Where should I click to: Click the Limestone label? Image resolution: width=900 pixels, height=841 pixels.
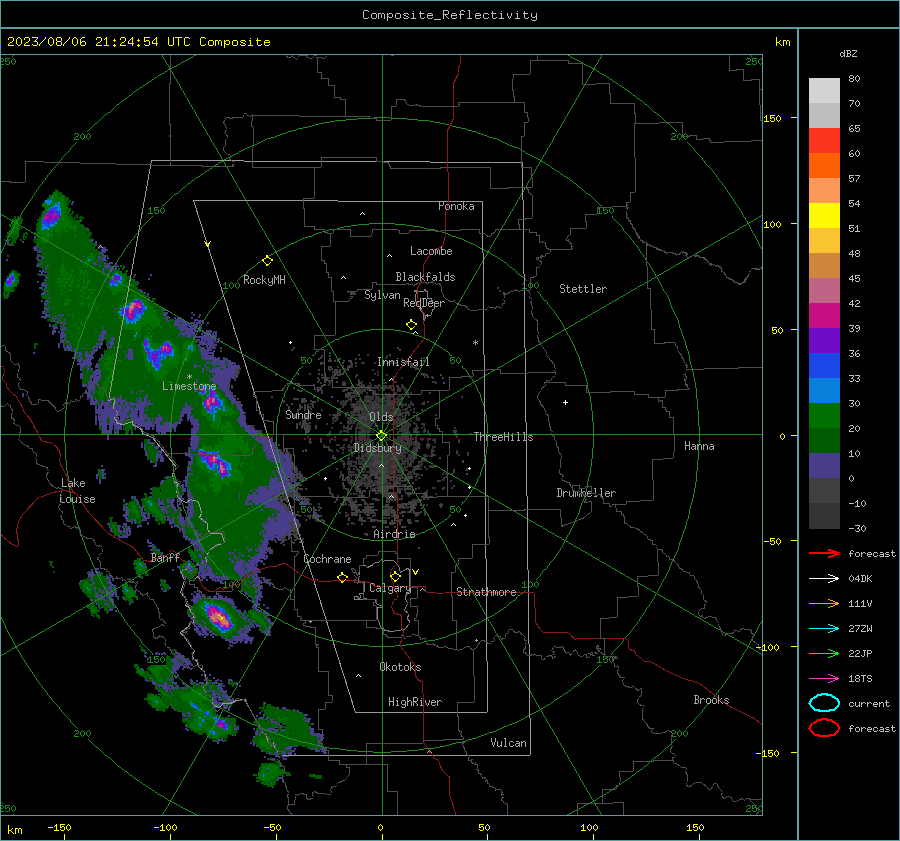pos(189,386)
